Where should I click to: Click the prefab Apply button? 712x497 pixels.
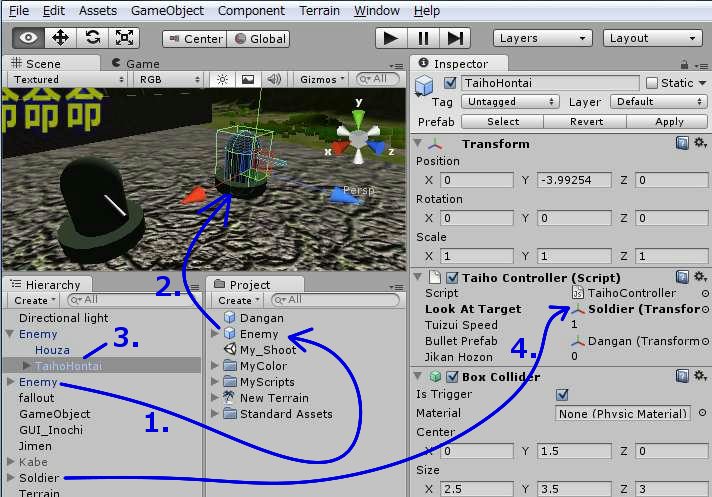[668, 122]
